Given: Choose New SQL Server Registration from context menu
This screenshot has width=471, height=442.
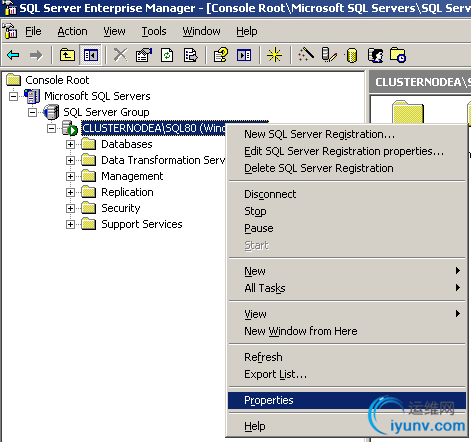Looking at the screenshot, I should (x=347, y=134).
